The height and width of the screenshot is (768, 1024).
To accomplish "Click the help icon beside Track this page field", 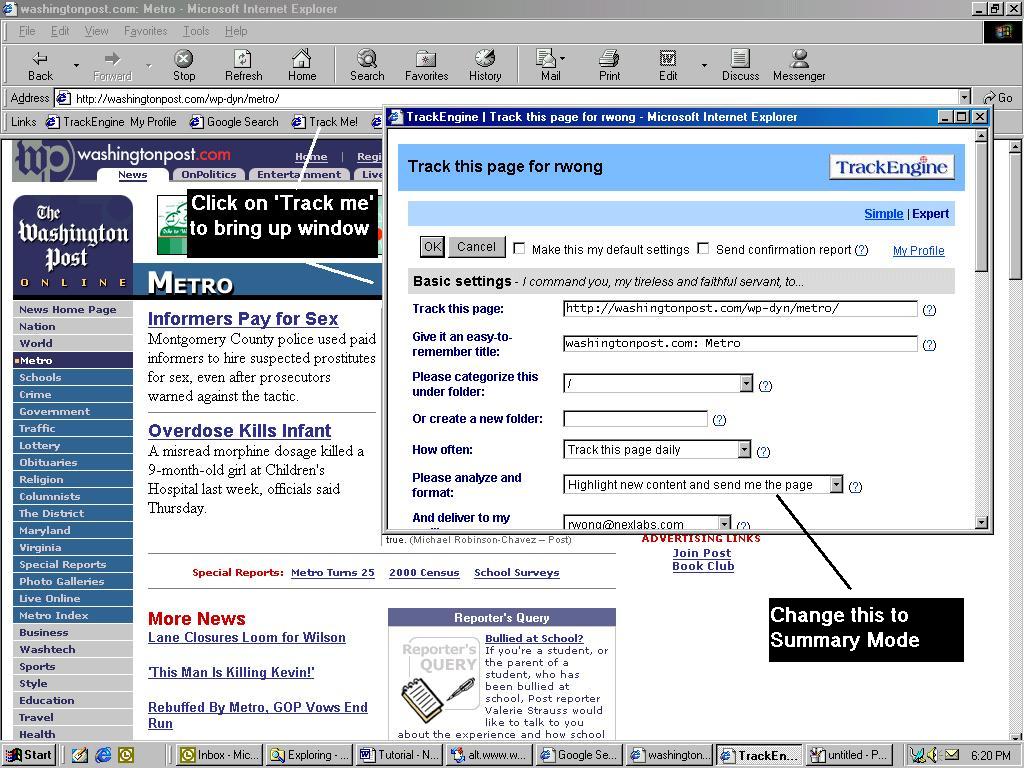I will point(929,310).
